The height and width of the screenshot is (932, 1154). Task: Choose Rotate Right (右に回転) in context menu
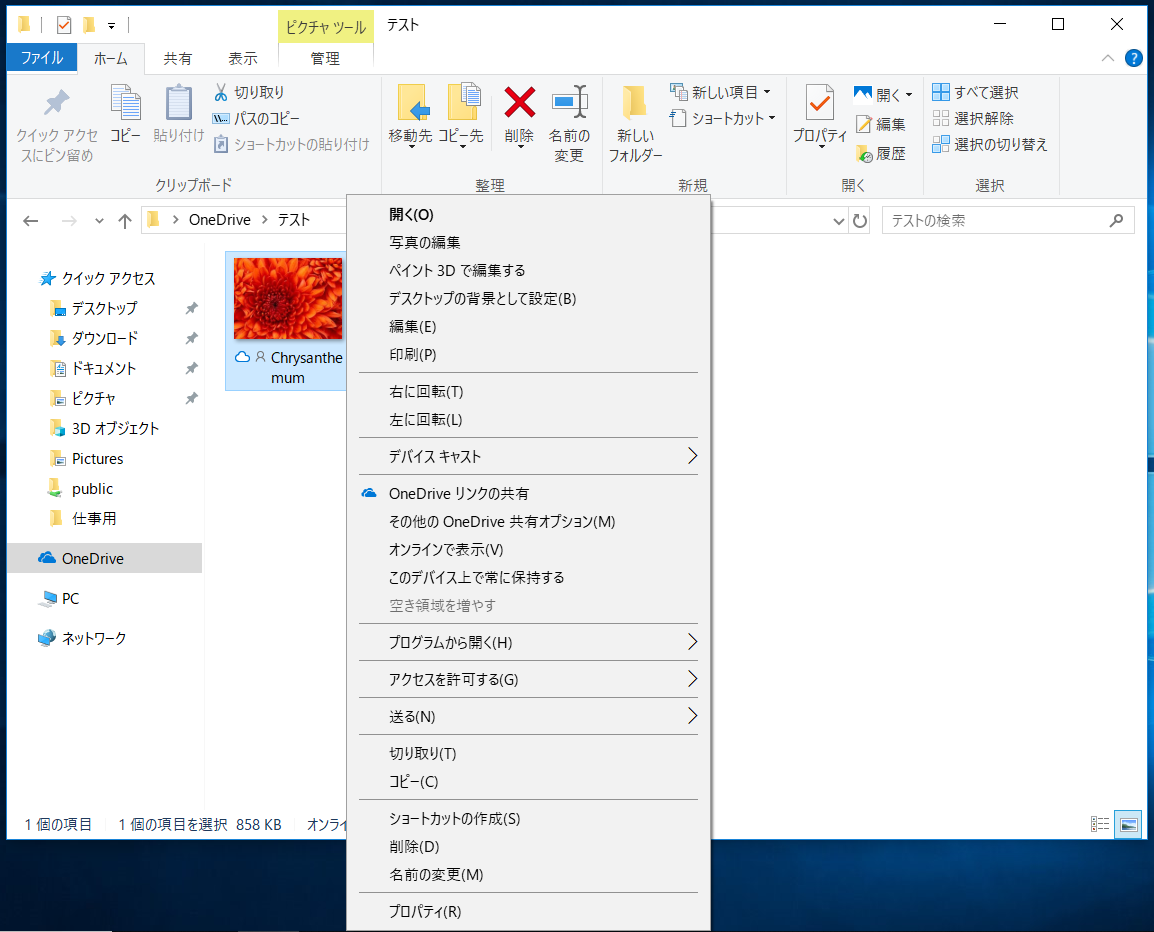point(426,392)
